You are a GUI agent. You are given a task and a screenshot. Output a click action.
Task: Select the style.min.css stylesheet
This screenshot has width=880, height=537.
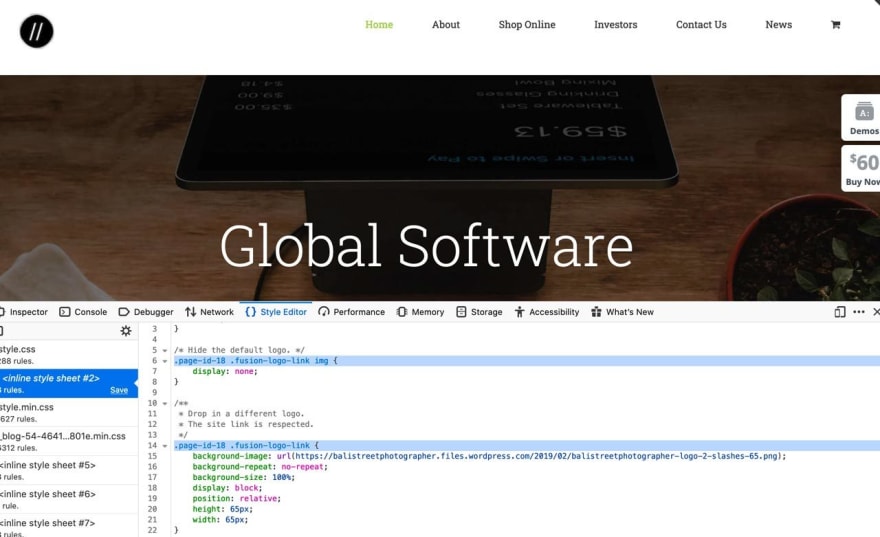pyautogui.click(x=68, y=412)
